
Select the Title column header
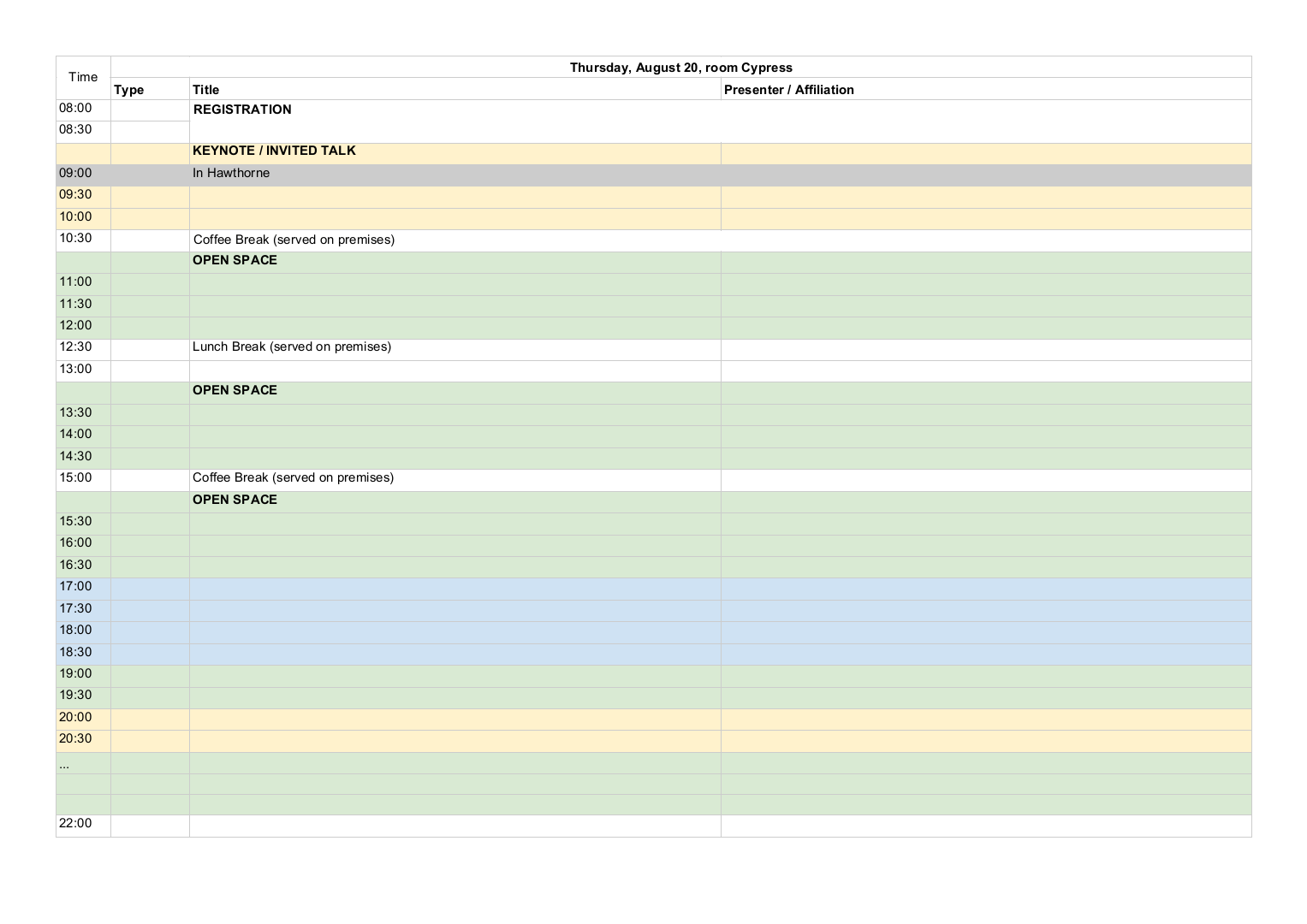[x=206, y=90]
